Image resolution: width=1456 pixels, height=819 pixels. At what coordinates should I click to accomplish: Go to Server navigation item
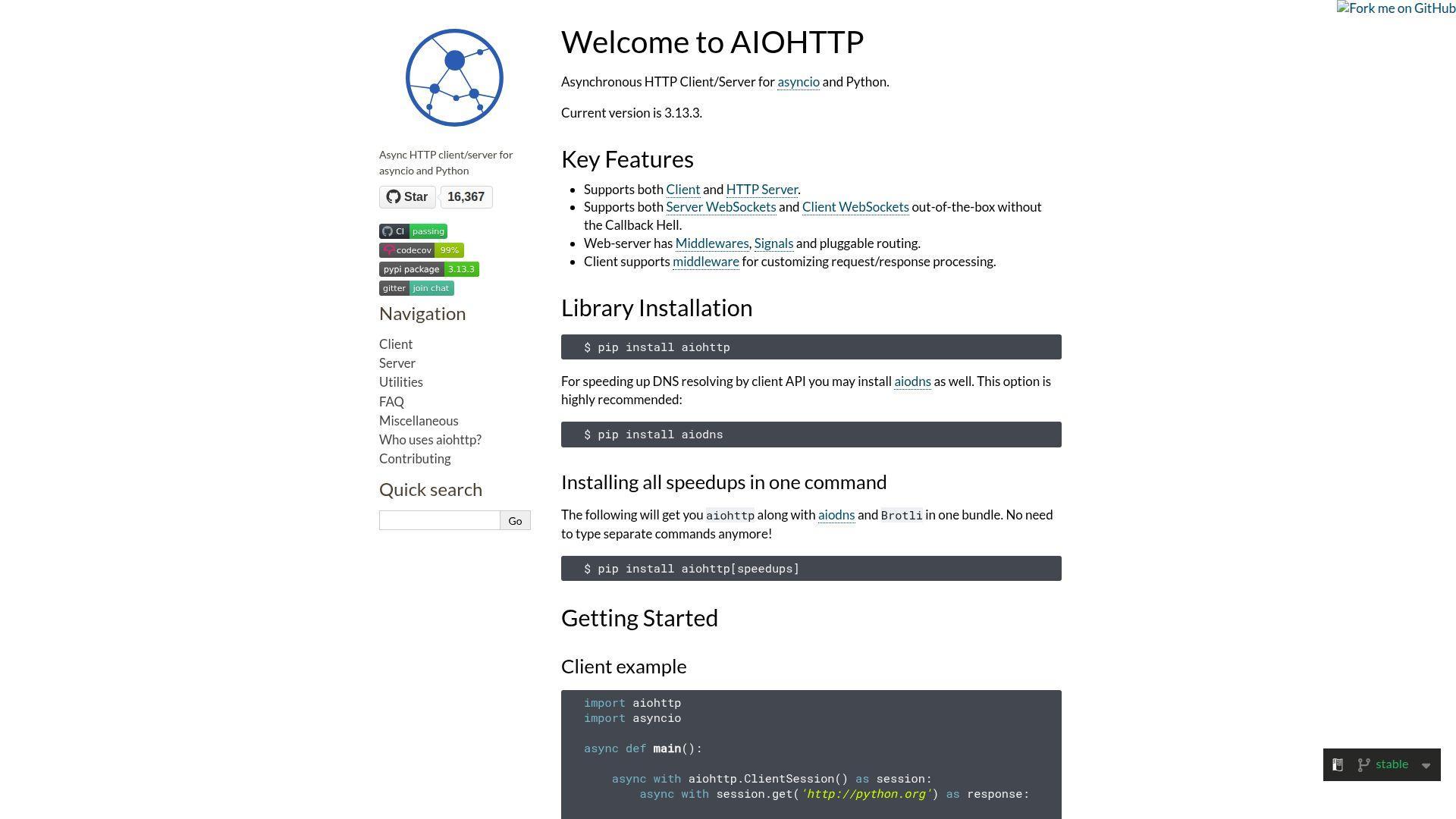pos(397,363)
